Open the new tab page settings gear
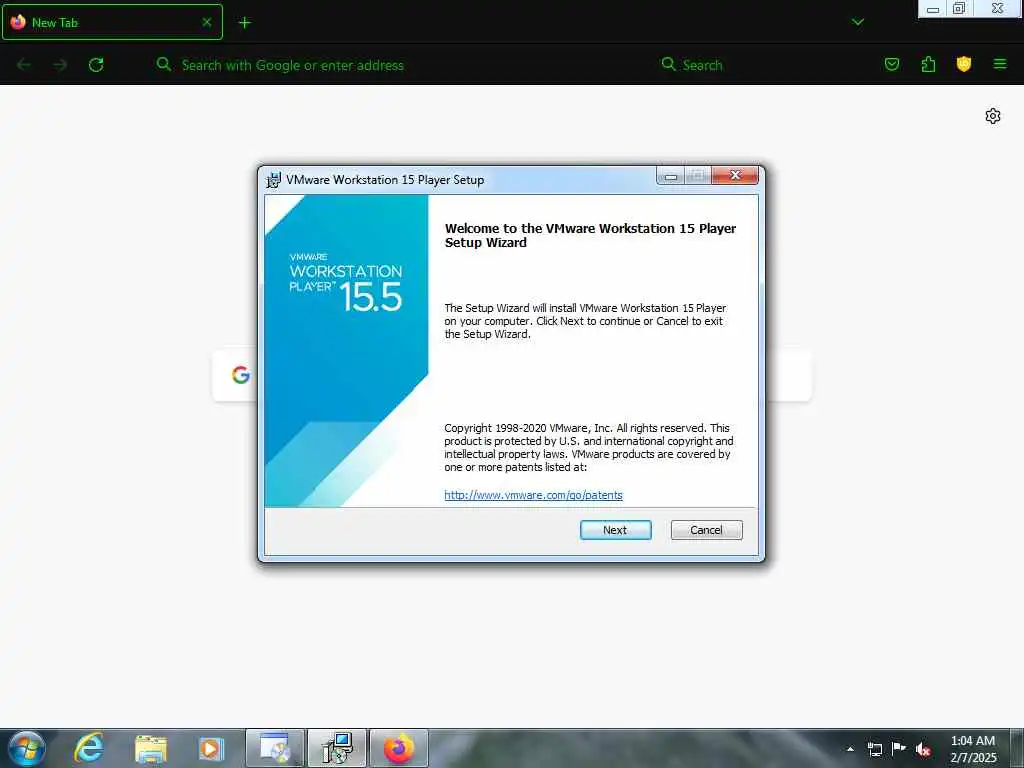The image size is (1024, 768). (x=993, y=116)
